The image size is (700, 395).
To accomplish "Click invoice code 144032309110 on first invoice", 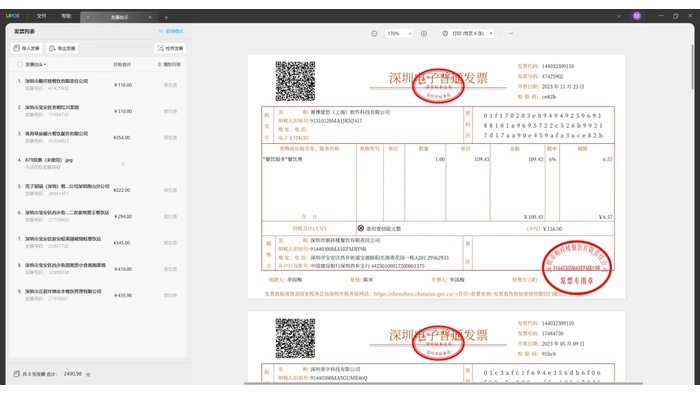I will (x=558, y=66).
